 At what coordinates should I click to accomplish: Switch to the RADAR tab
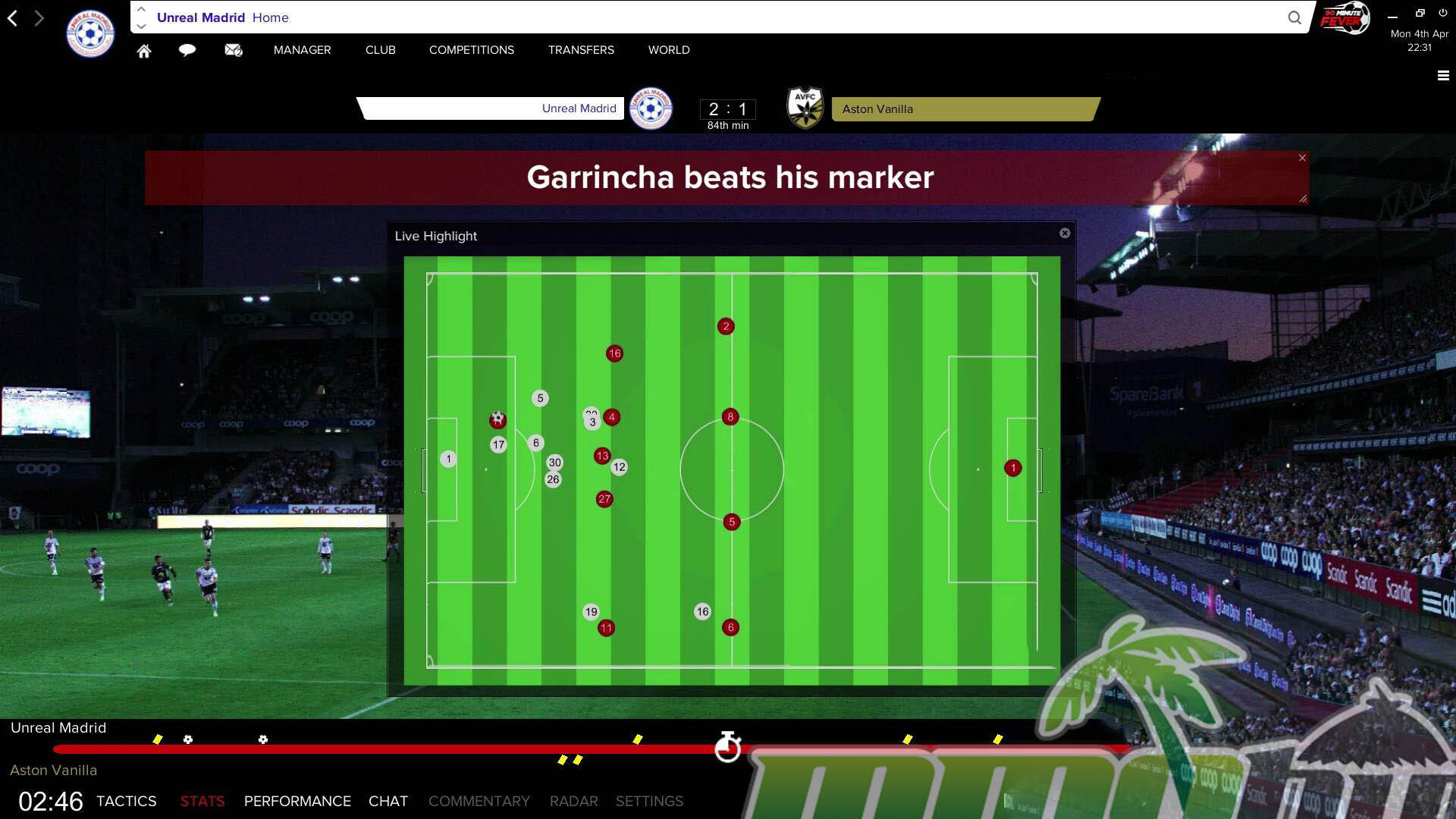[574, 802]
